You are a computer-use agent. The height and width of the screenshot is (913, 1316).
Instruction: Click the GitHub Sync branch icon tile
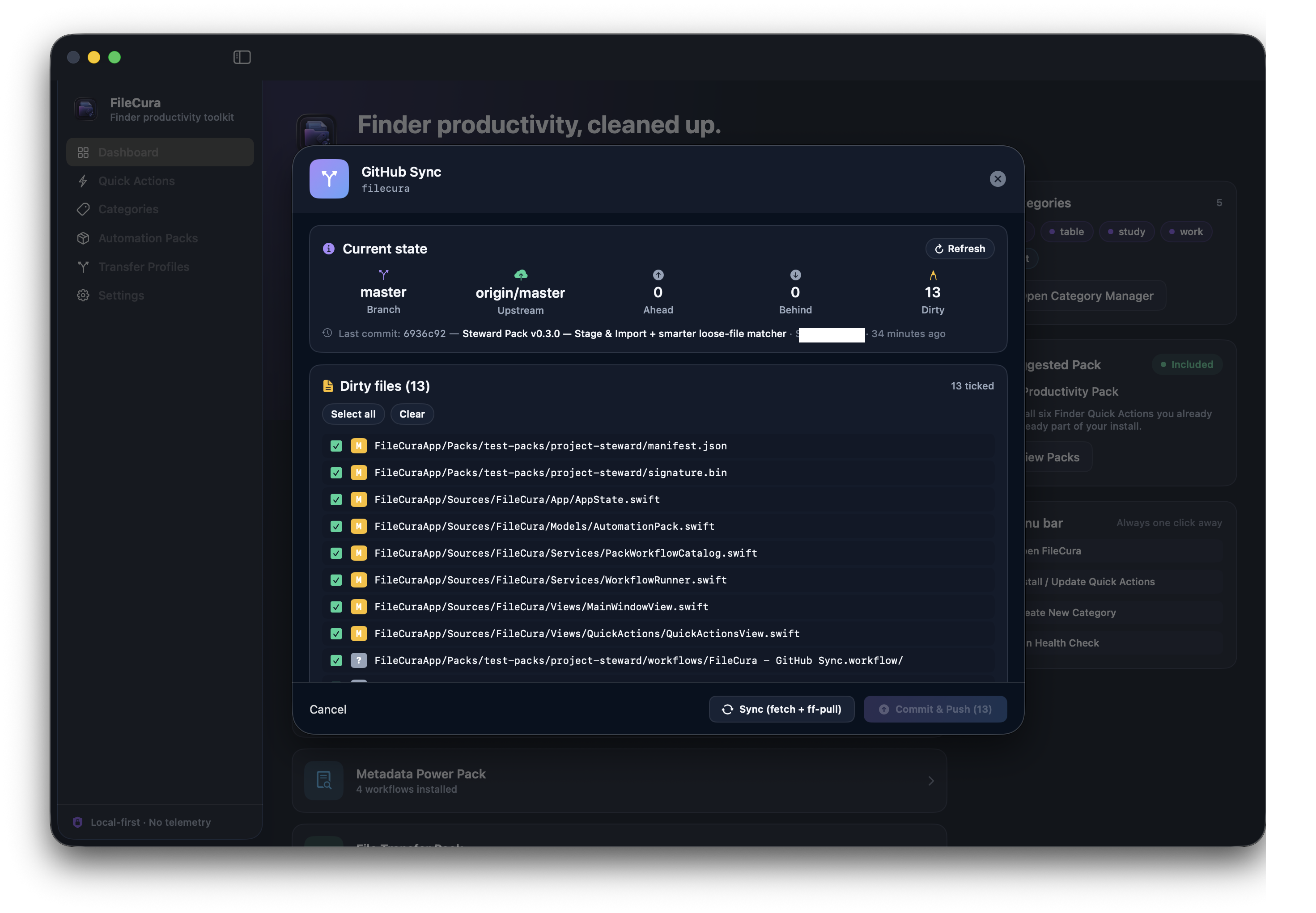click(328, 179)
